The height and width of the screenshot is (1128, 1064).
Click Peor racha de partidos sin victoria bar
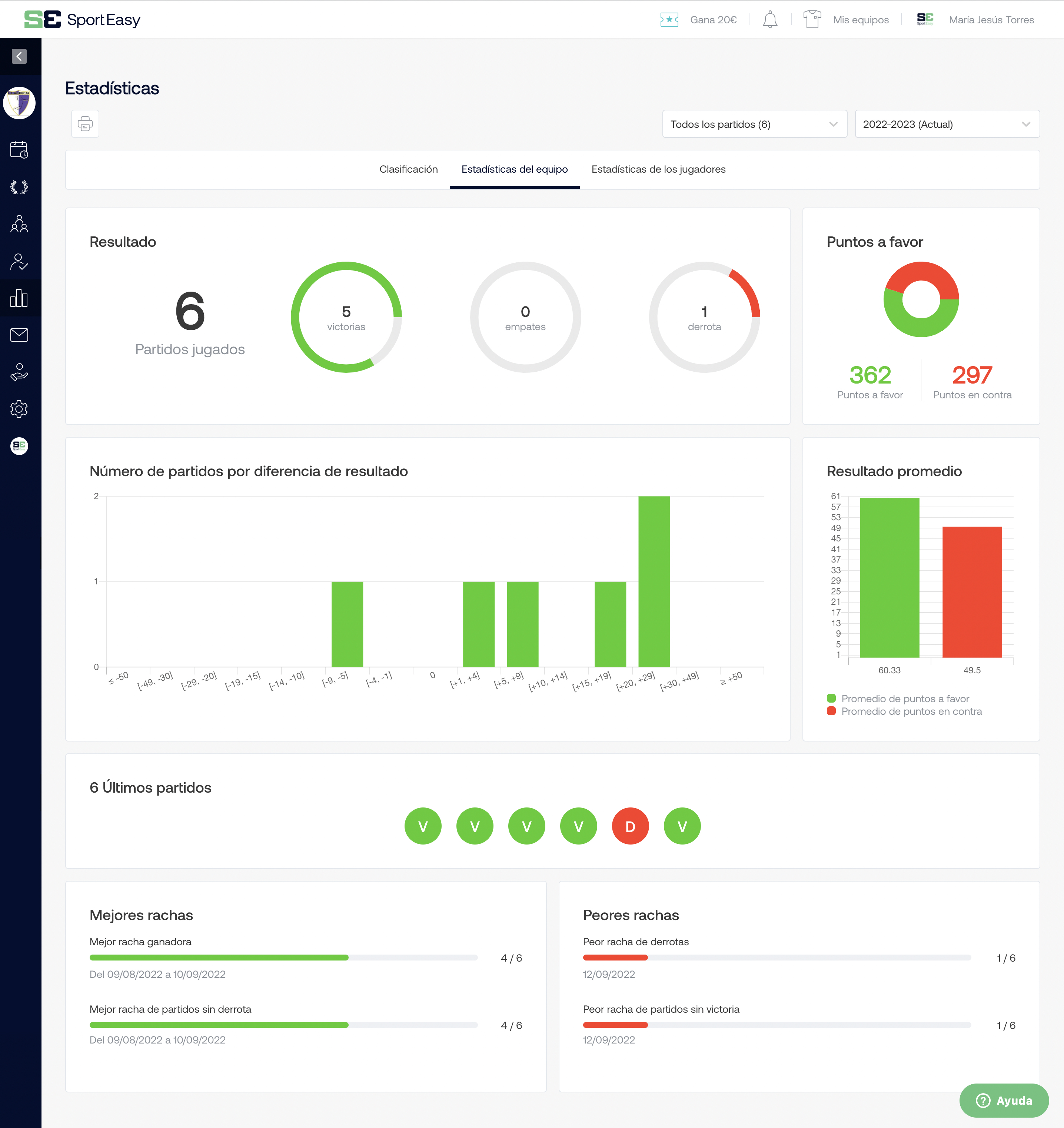pyautogui.click(x=777, y=1025)
